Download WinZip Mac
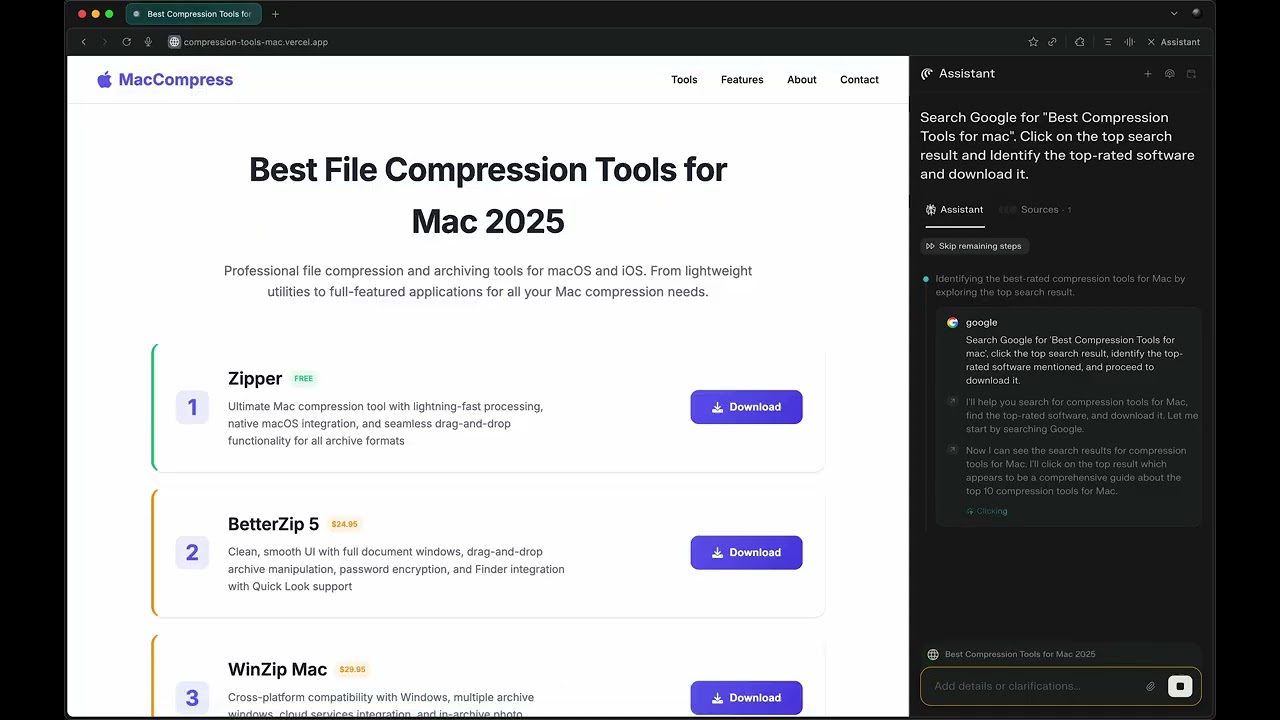Screen dimensions: 1280x720 click(746, 698)
